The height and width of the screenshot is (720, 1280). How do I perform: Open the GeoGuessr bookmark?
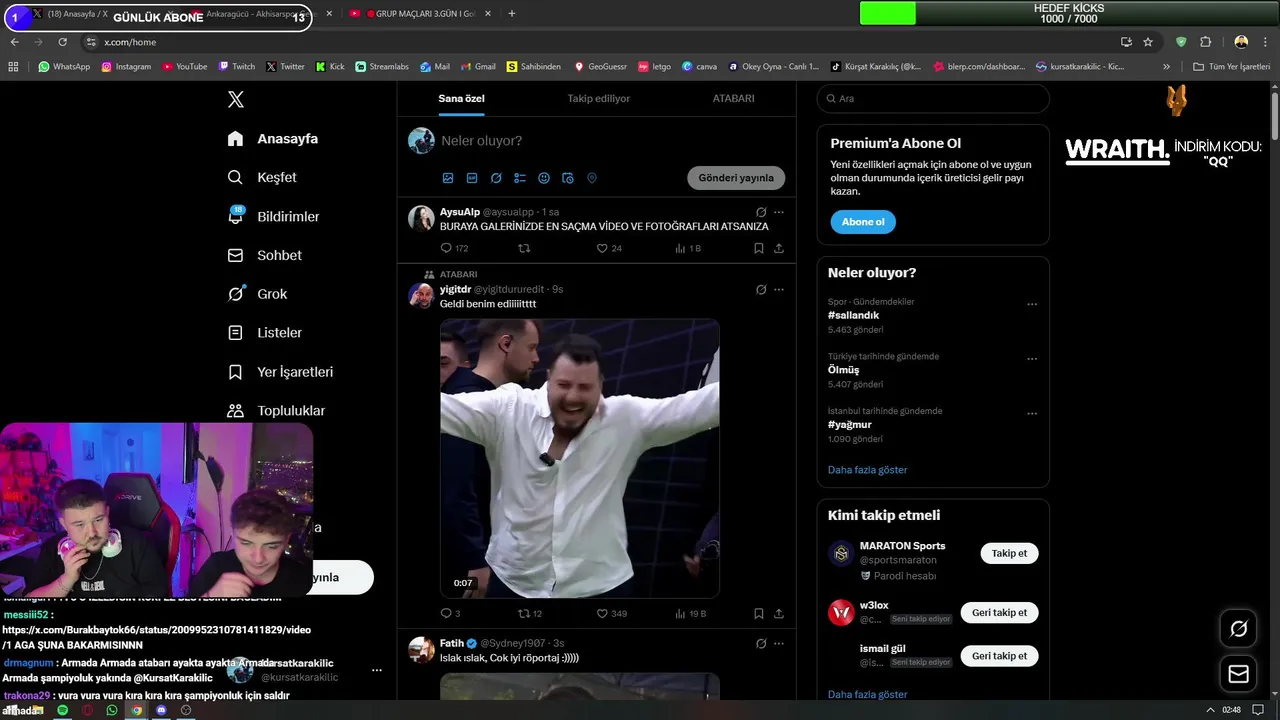pos(600,67)
